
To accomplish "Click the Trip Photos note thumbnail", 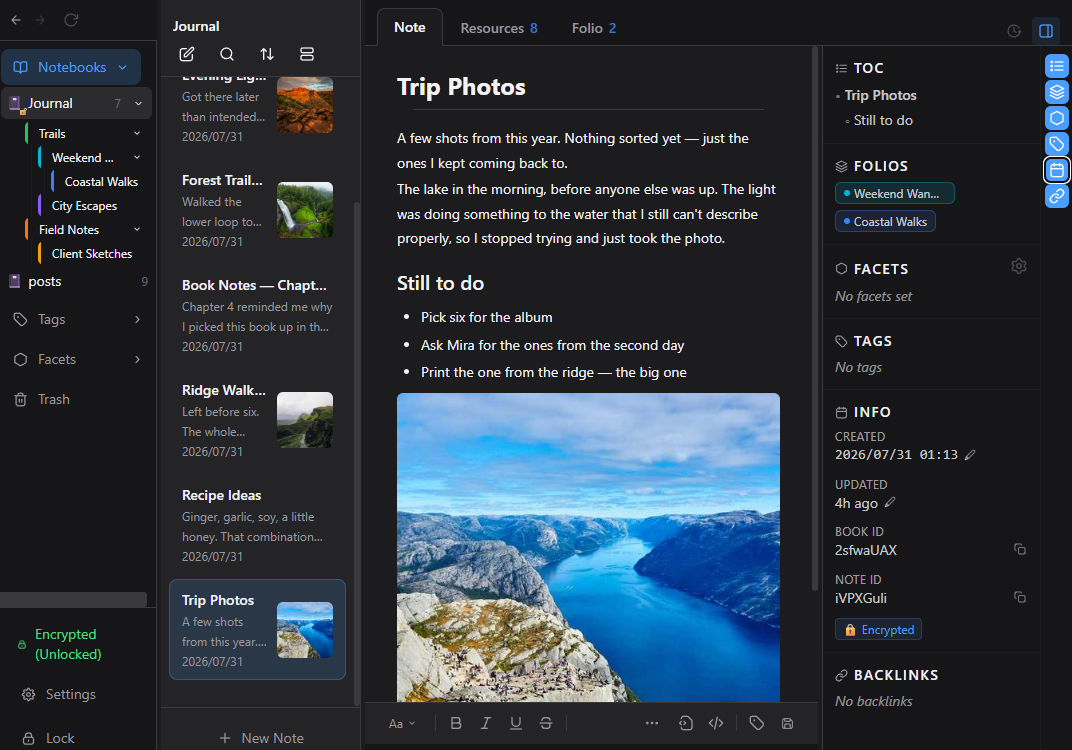I will point(305,630).
